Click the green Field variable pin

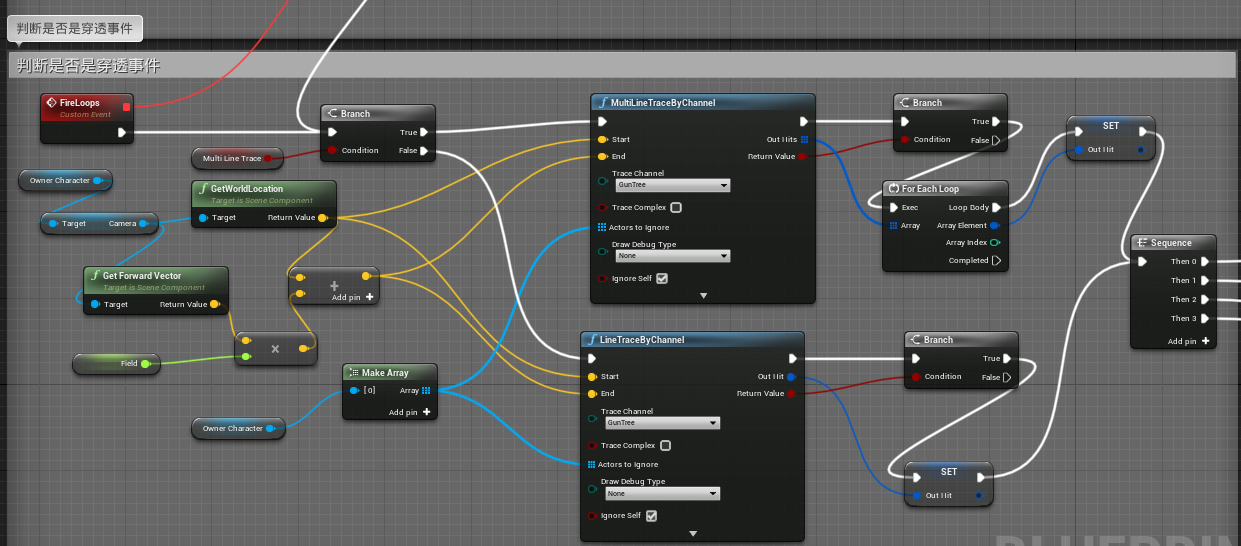[x=146, y=364]
